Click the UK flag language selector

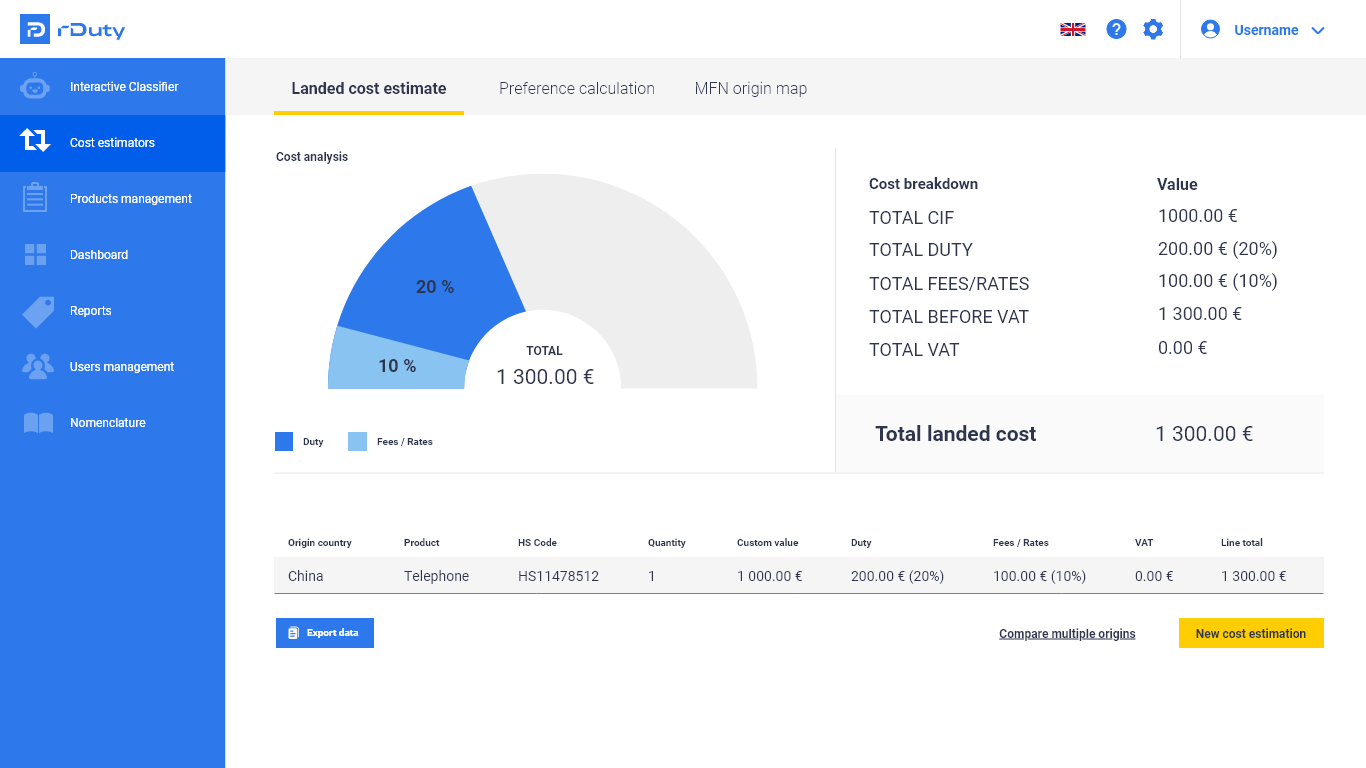tap(1072, 29)
